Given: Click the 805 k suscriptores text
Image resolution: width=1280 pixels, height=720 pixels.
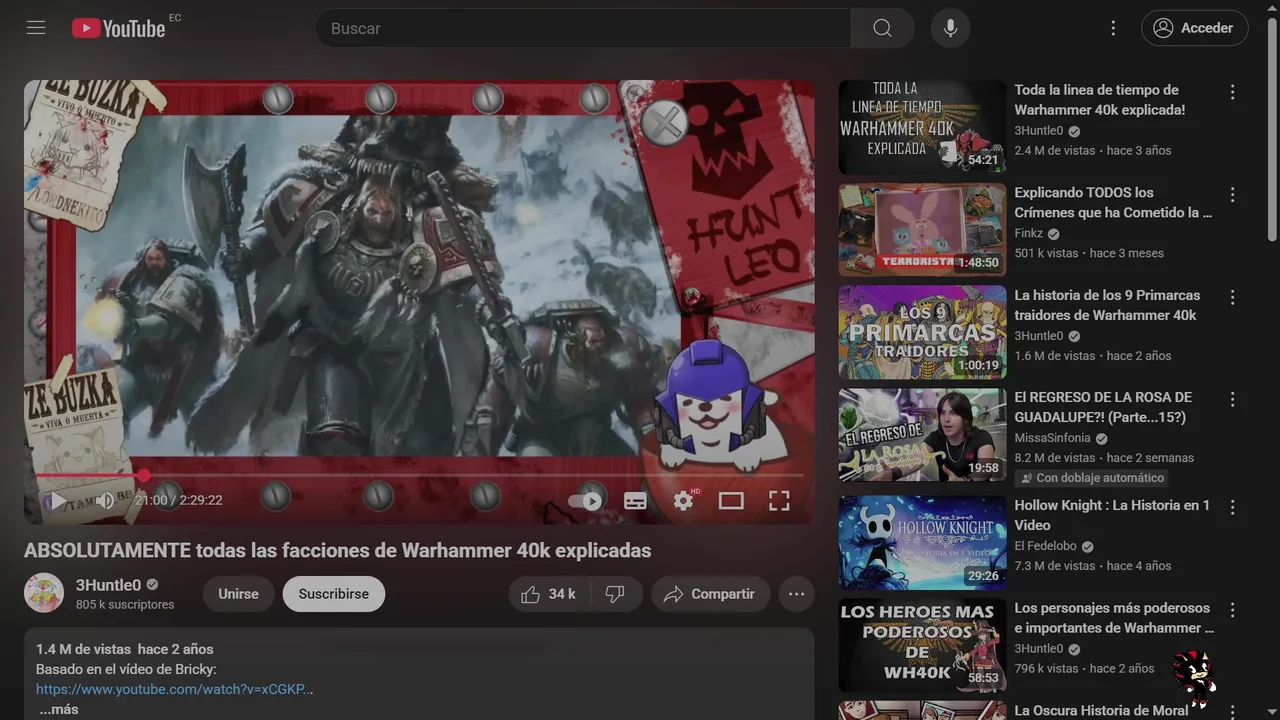Looking at the screenshot, I should [125, 605].
